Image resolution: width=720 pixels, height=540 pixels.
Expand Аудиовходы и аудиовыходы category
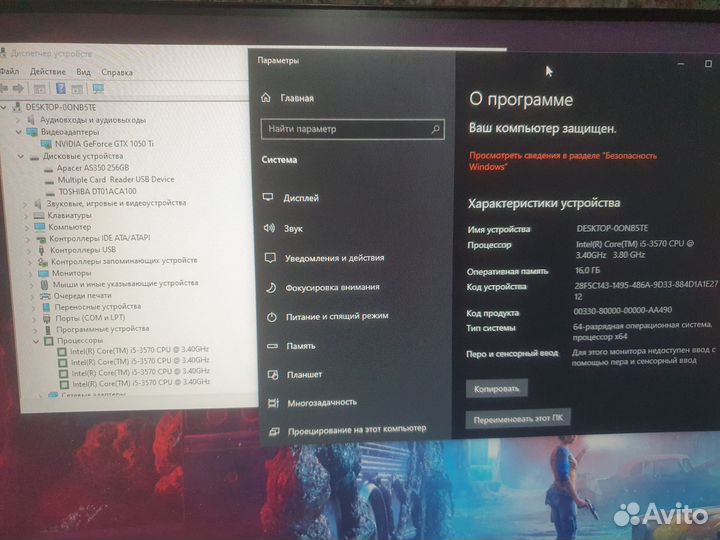18,119
